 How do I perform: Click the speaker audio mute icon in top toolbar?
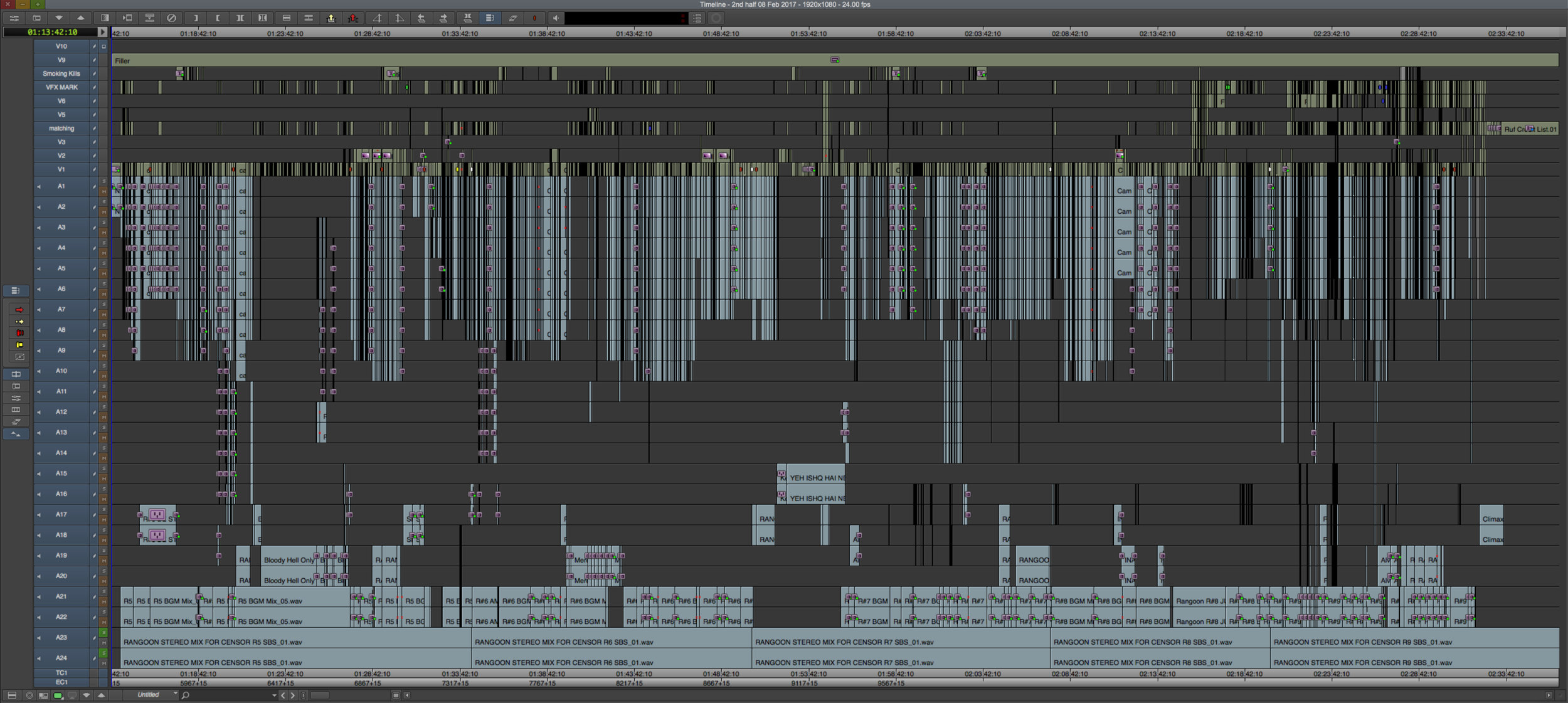tap(556, 18)
